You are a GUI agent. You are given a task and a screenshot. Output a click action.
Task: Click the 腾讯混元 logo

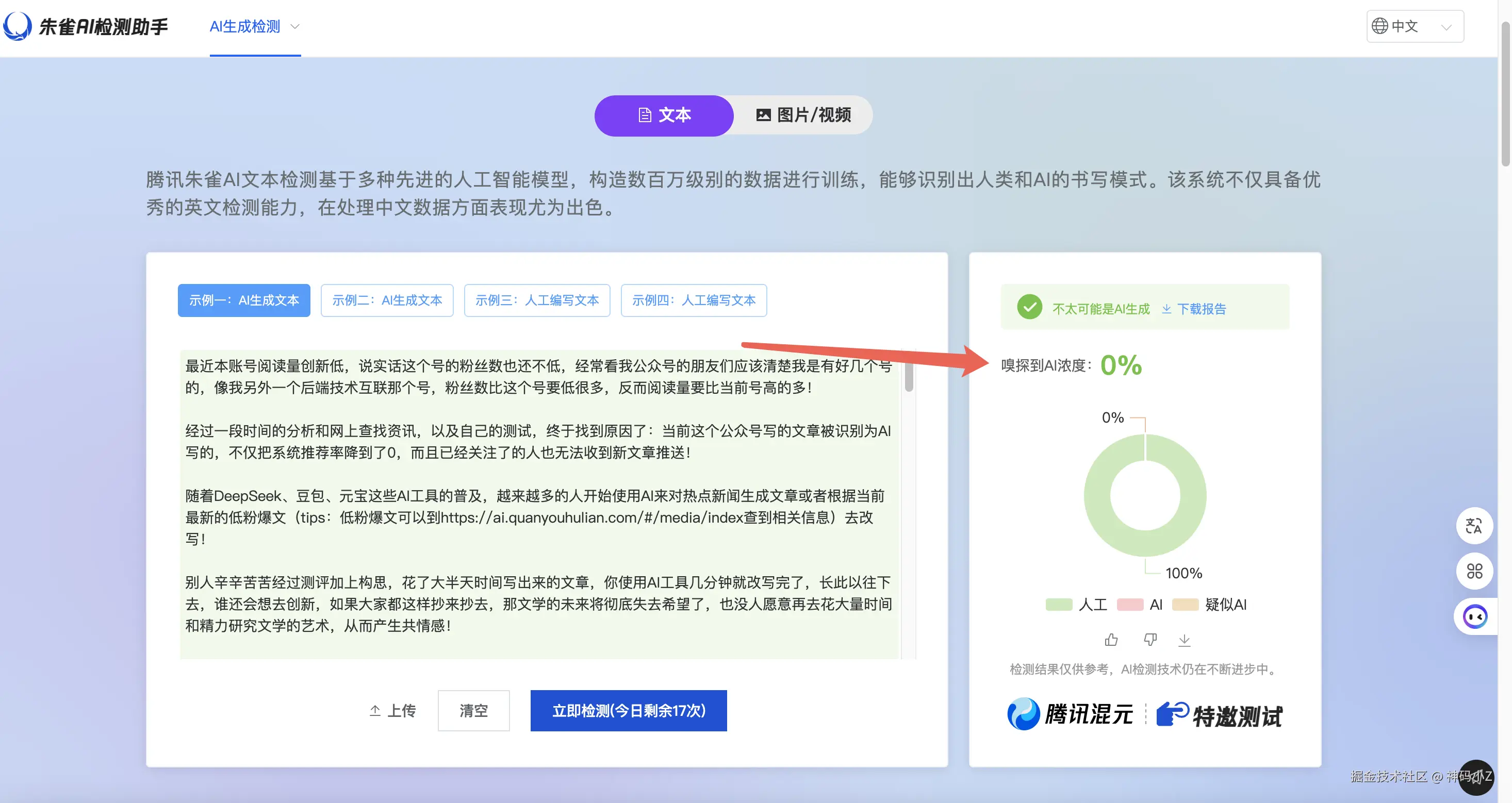[x=1070, y=714]
